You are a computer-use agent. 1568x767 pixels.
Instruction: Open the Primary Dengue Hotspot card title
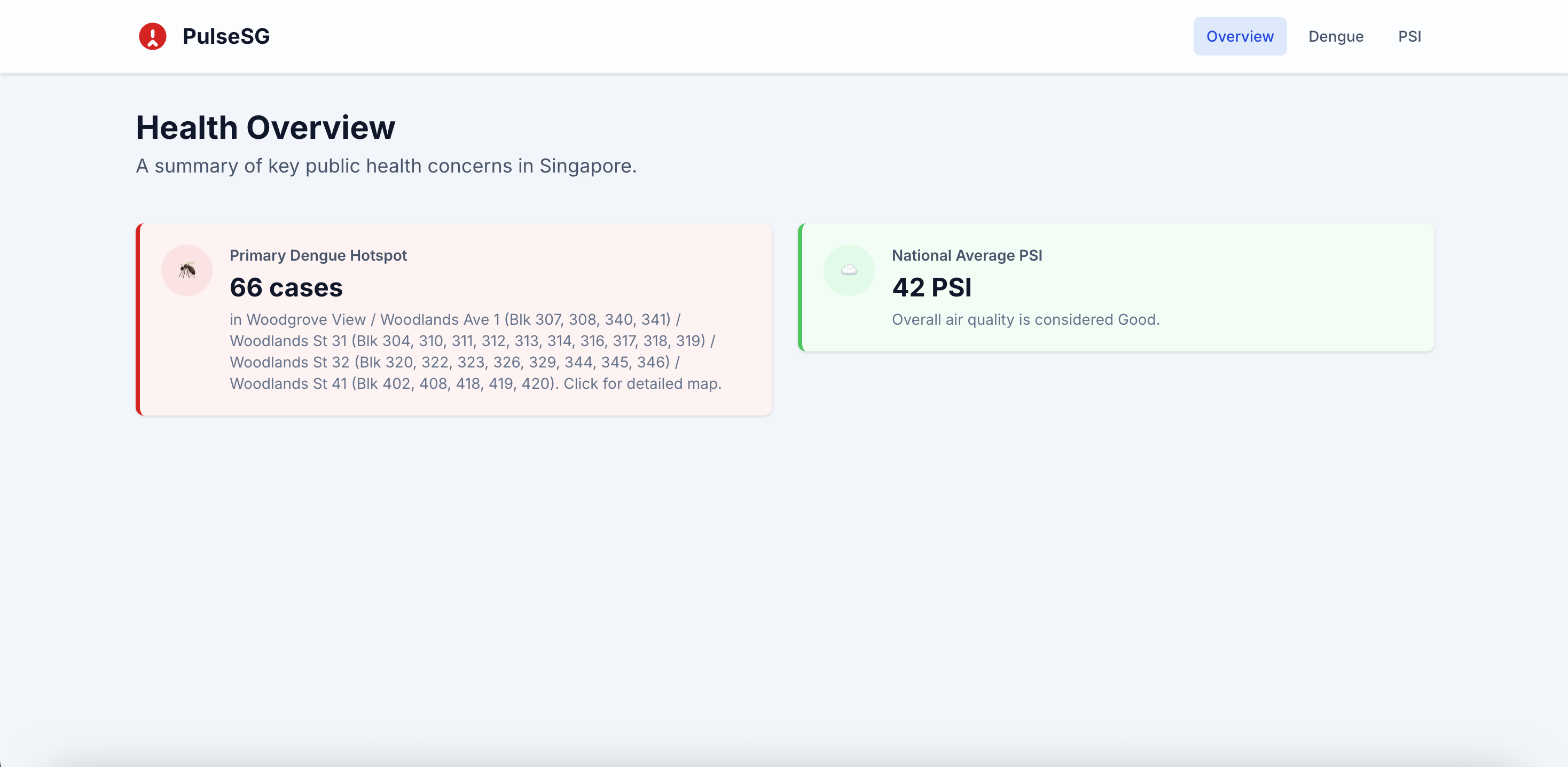click(318, 256)
